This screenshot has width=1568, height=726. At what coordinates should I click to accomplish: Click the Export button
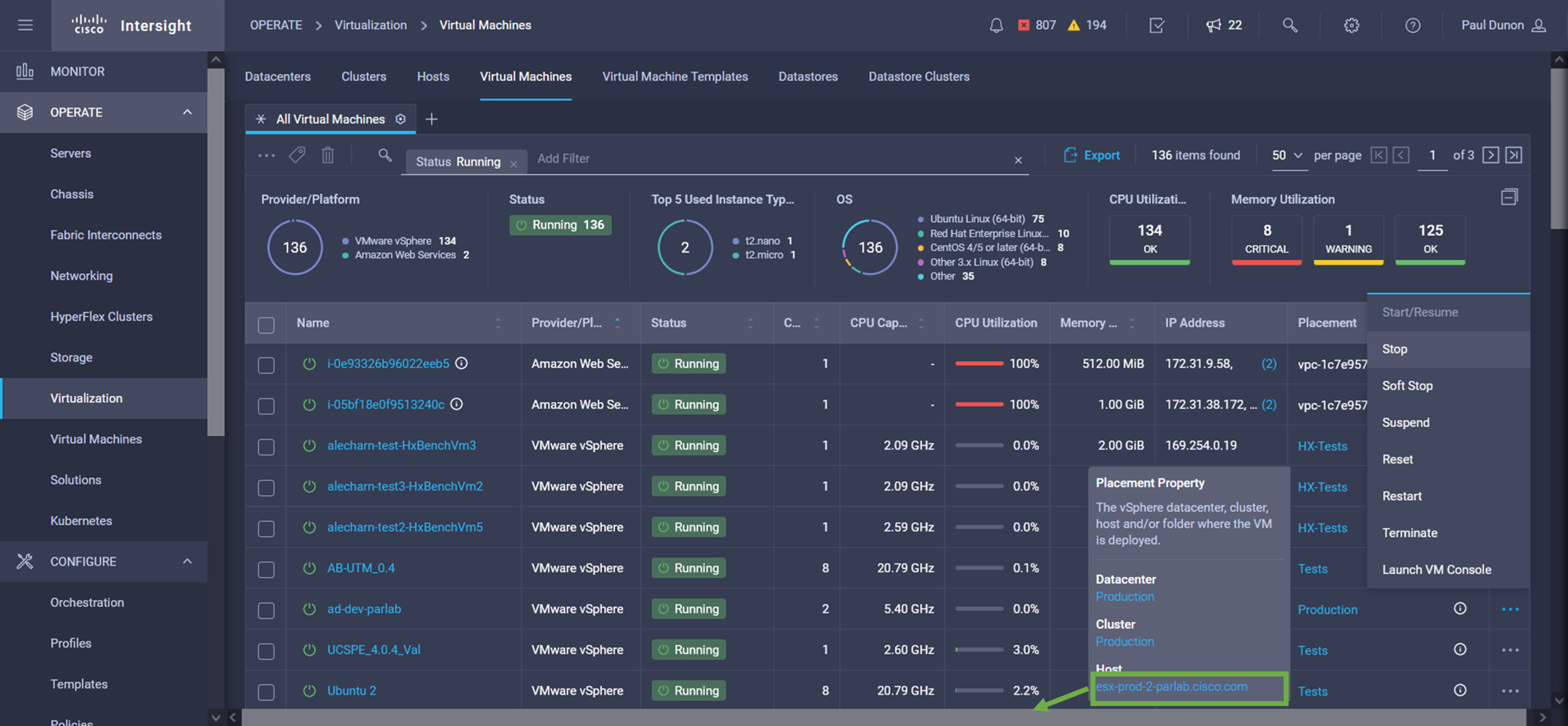[x=1092, y=155]
